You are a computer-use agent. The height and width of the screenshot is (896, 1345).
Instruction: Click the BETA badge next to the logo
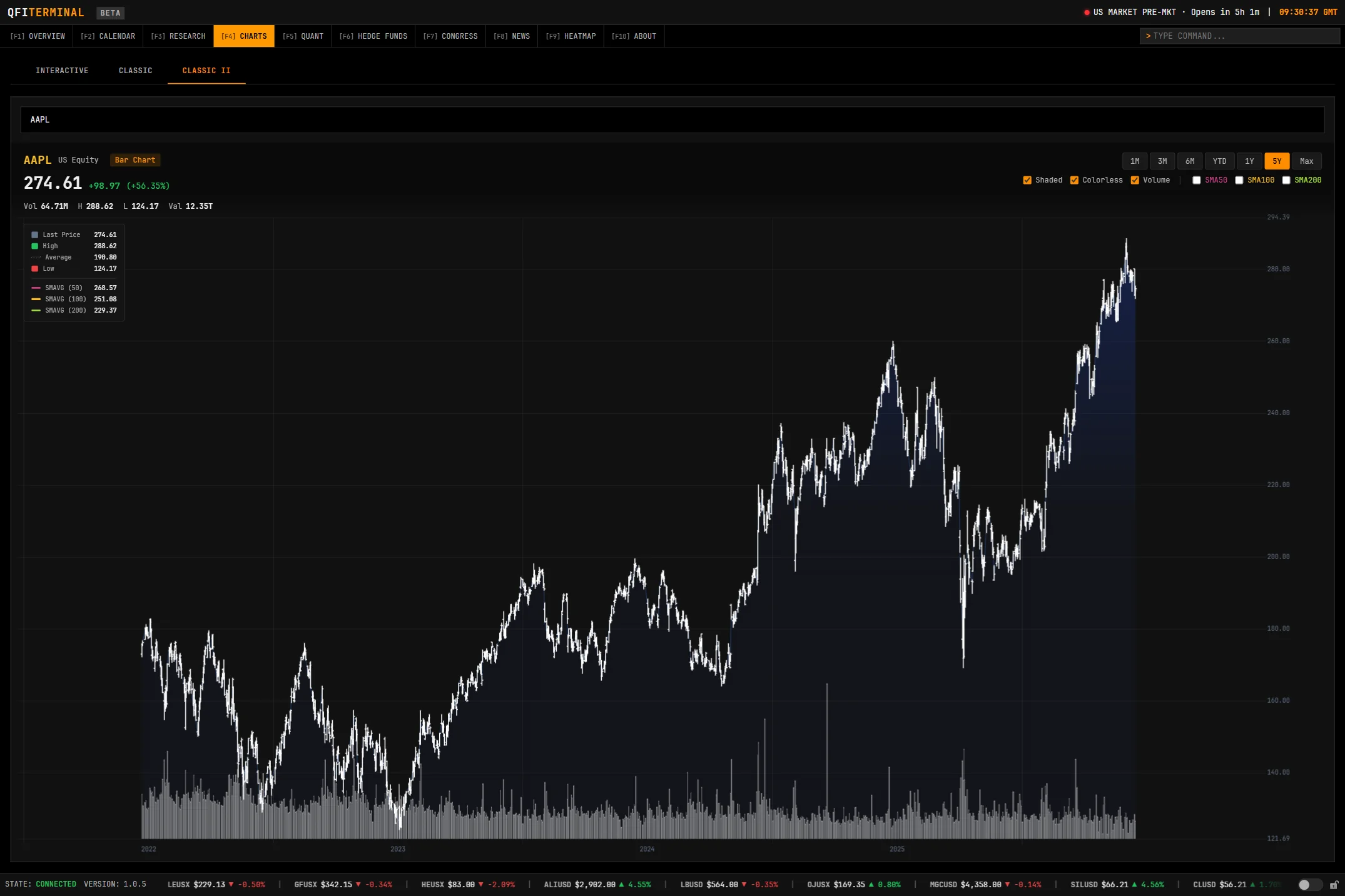coord(109,13)
